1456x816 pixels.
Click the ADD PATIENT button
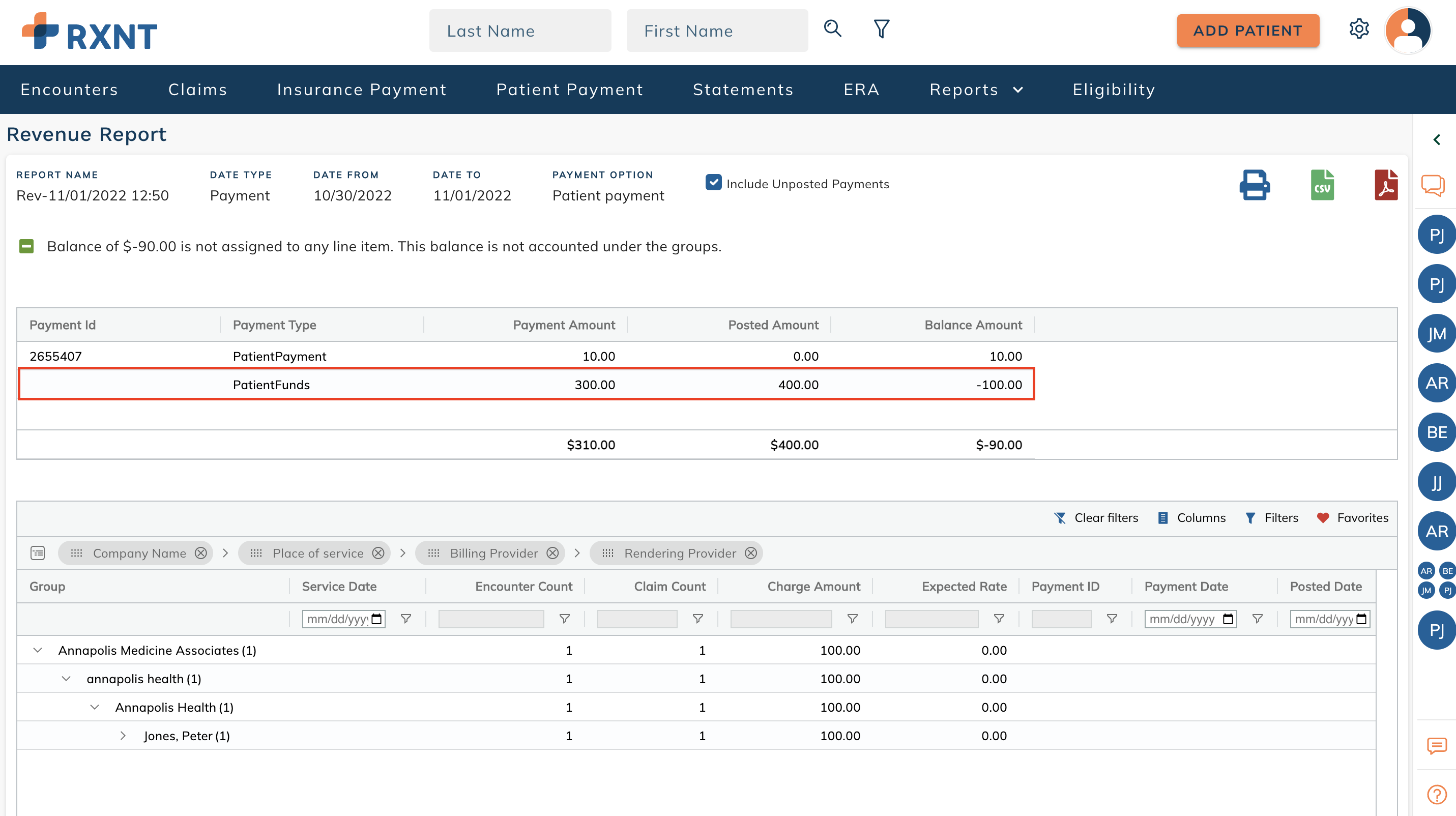pyautogui.click(x=1247, y=31)
